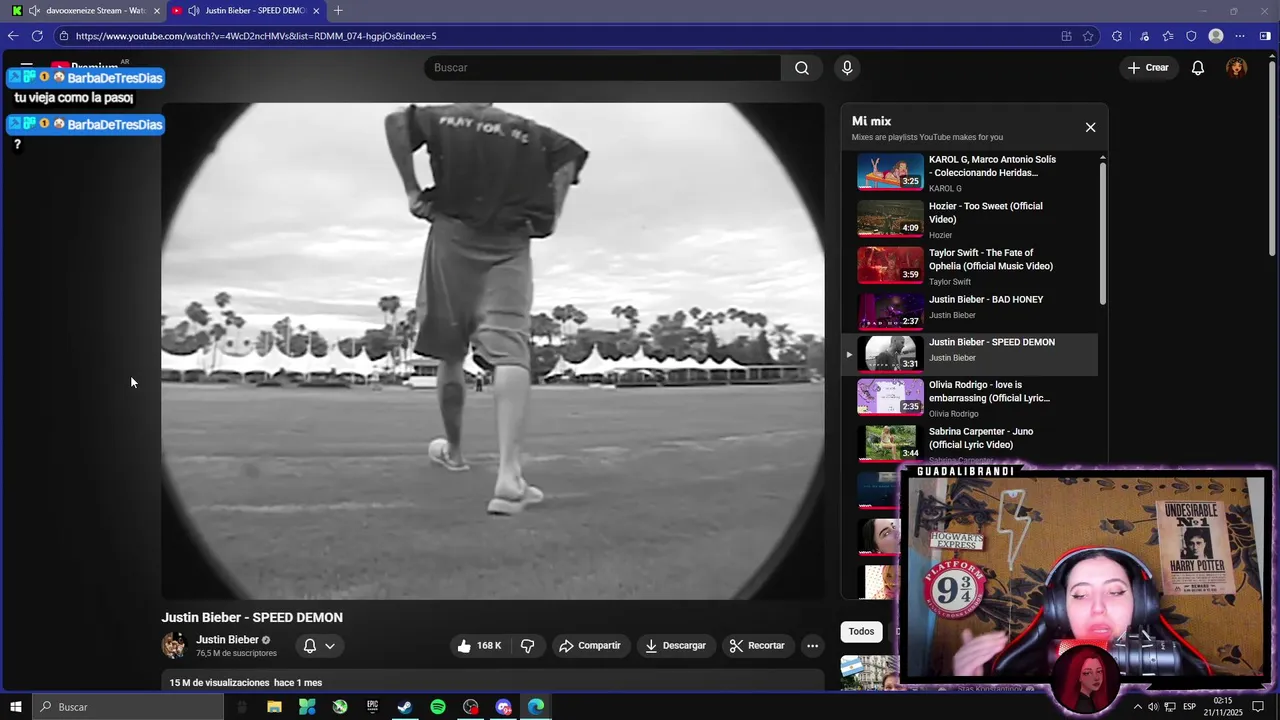Click the Descargar download button
Image resolution: width=1280 pixels, height=720 pixels.
675,646
